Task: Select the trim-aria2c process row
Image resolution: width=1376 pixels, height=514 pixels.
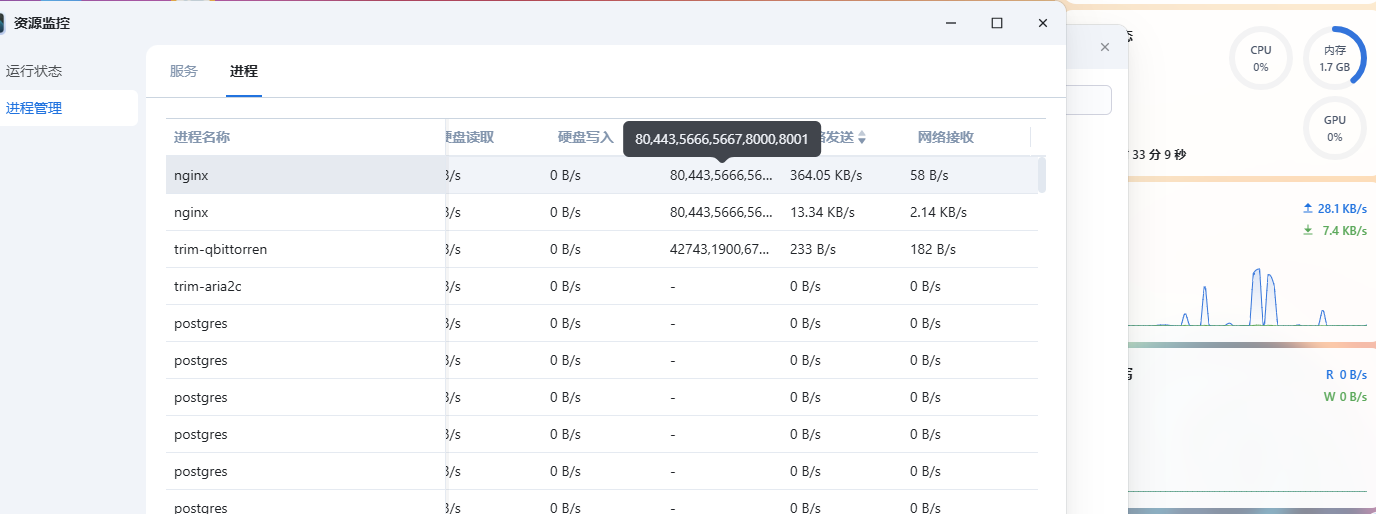Action: pyautogui.click(x=602, y=286)
